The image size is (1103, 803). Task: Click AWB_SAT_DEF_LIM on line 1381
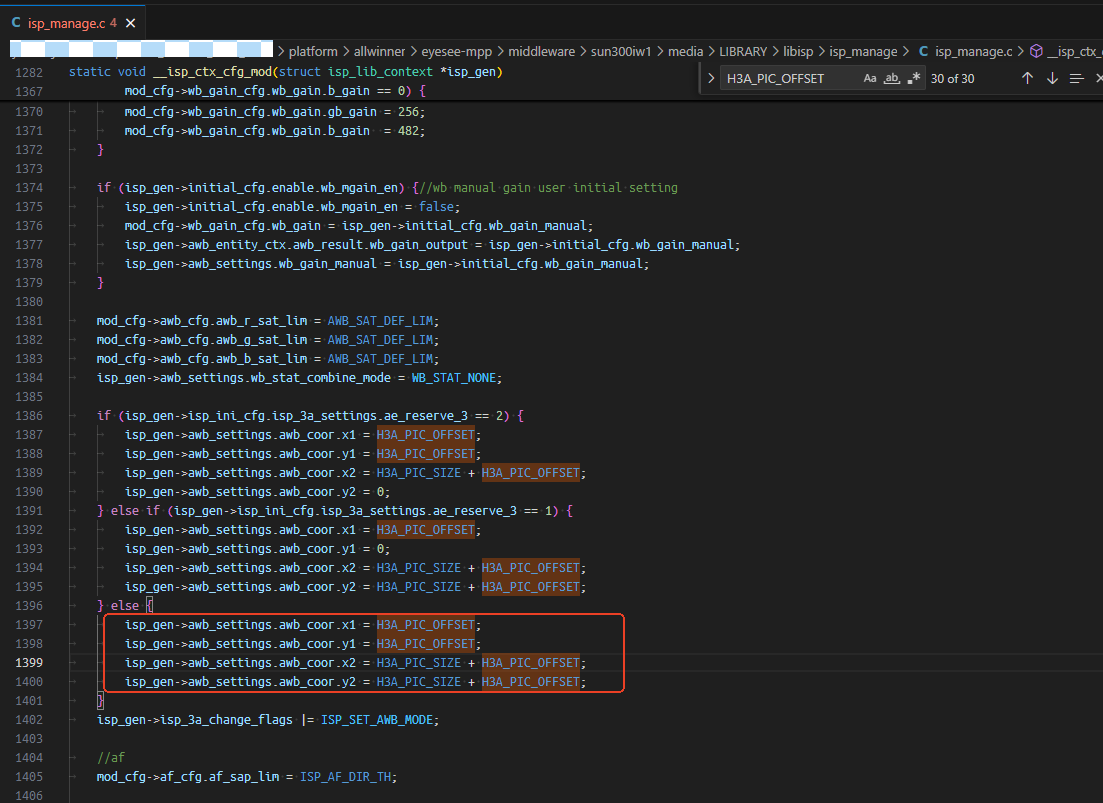tap(380, 321)
